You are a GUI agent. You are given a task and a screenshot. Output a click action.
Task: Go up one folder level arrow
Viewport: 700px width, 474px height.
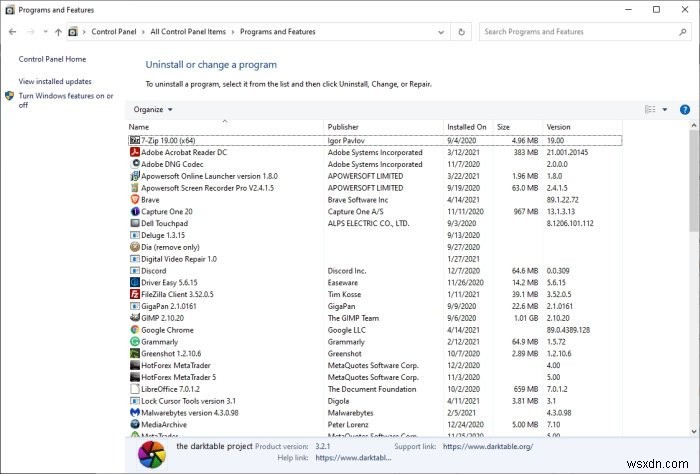[x=58, y=32]
